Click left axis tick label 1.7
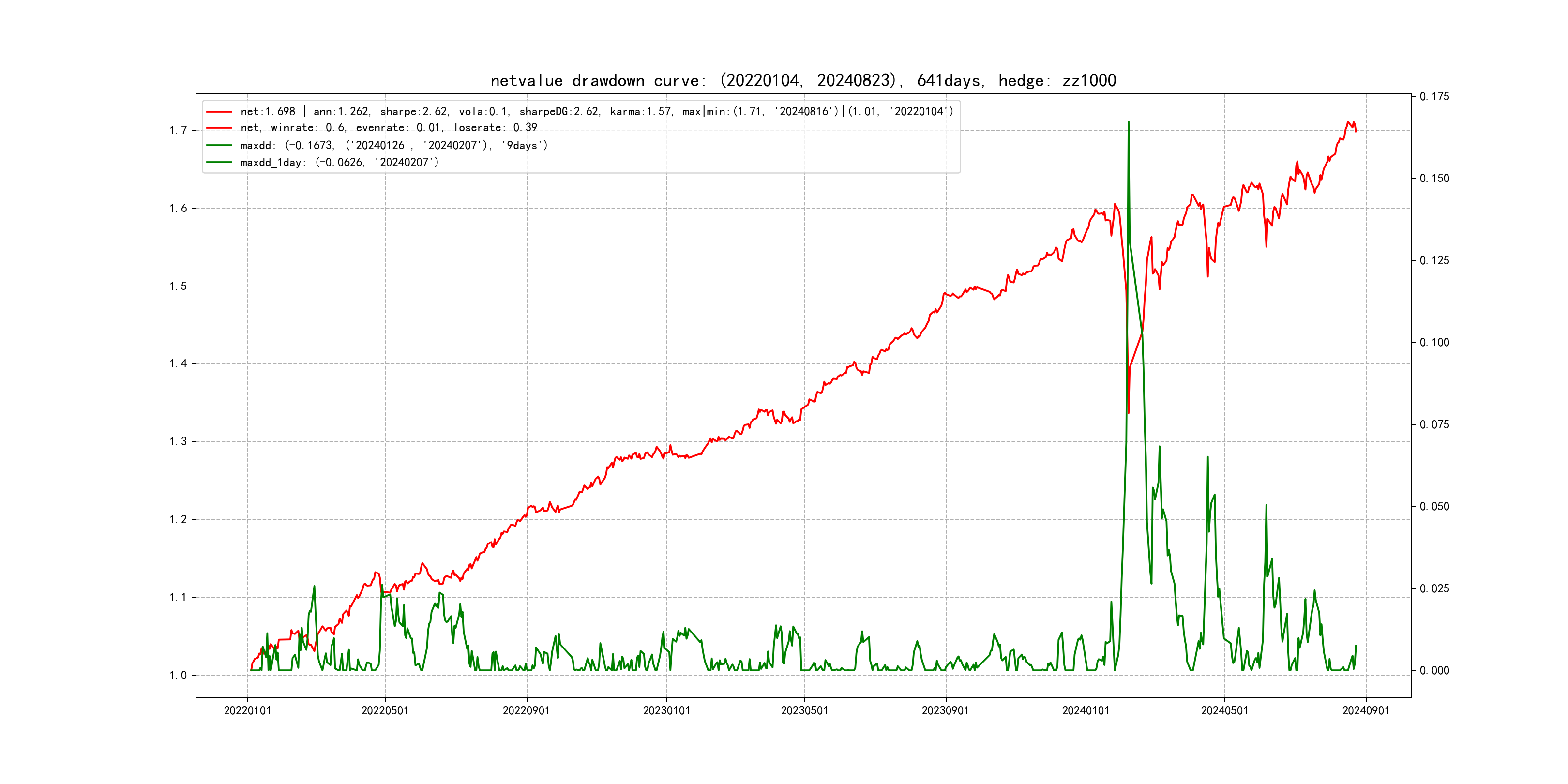The height and width of the screenshot is (784, 1568). [x=178, y=130]
